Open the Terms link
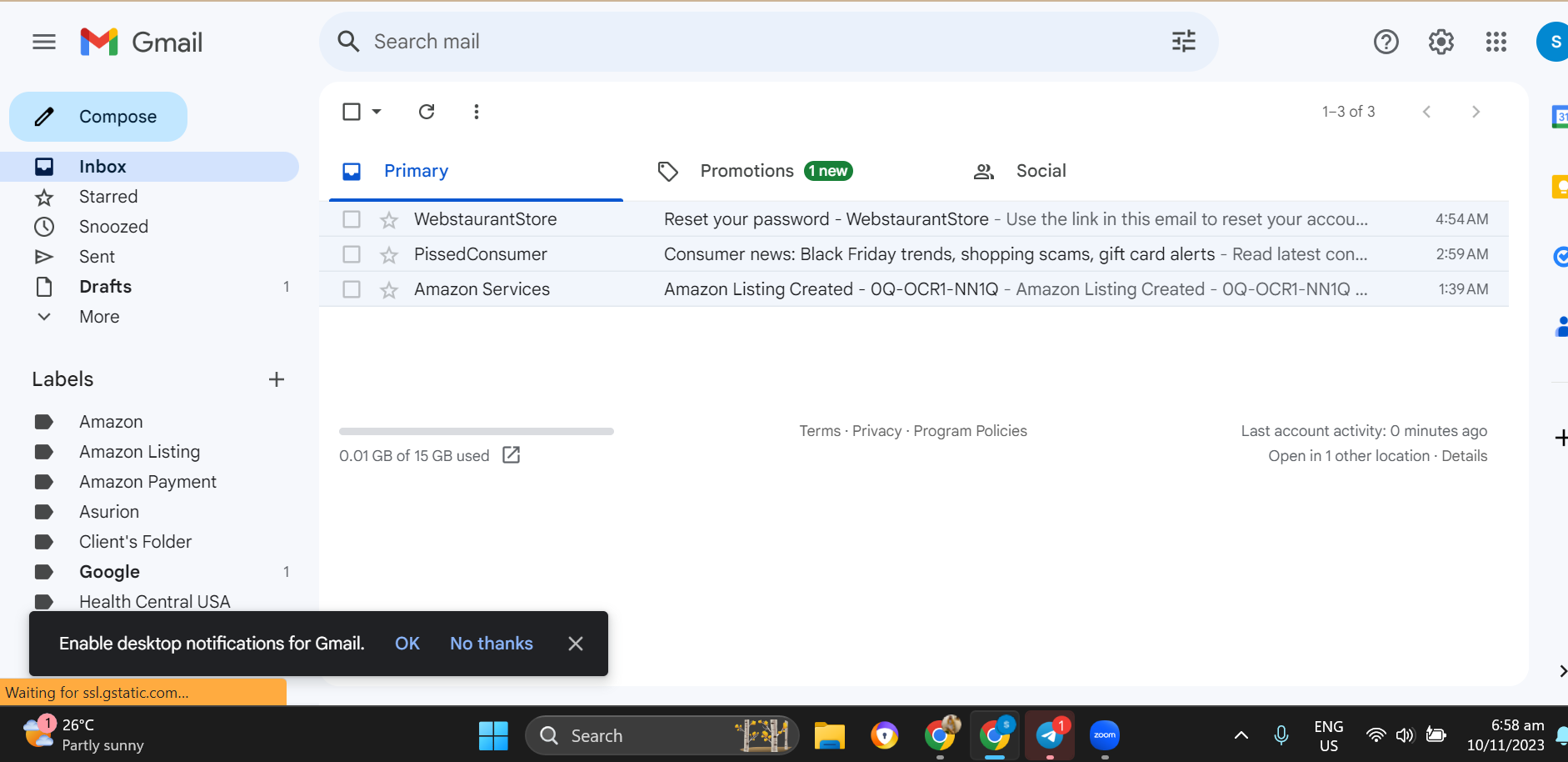 point(820,431)
